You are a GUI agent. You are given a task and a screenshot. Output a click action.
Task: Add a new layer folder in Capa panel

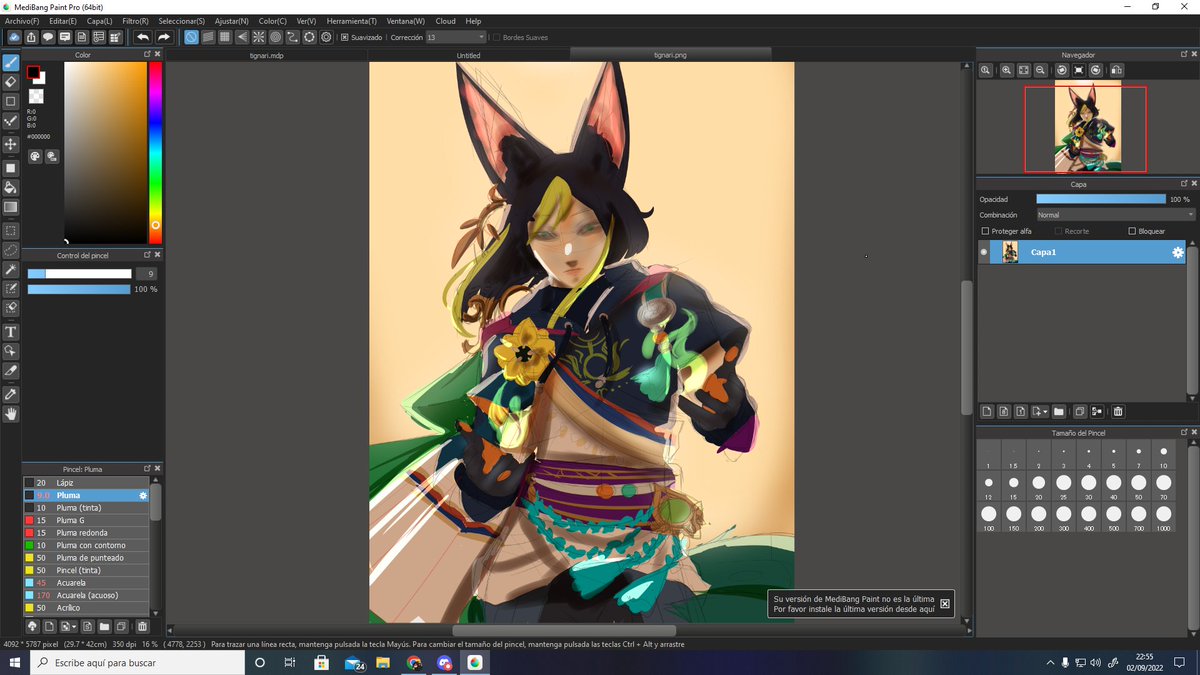point(1058,411)
